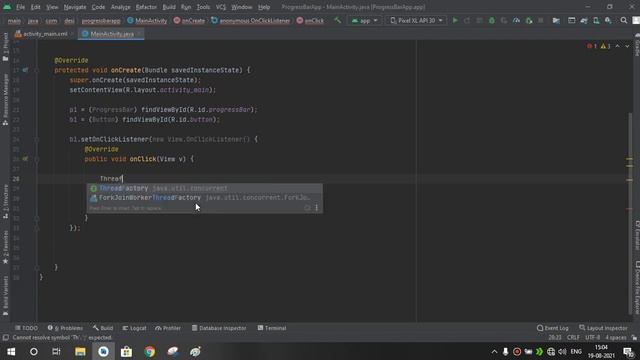The image size is (640, 360).
Task: Open the Analyze menu
Action: point(120,7)
